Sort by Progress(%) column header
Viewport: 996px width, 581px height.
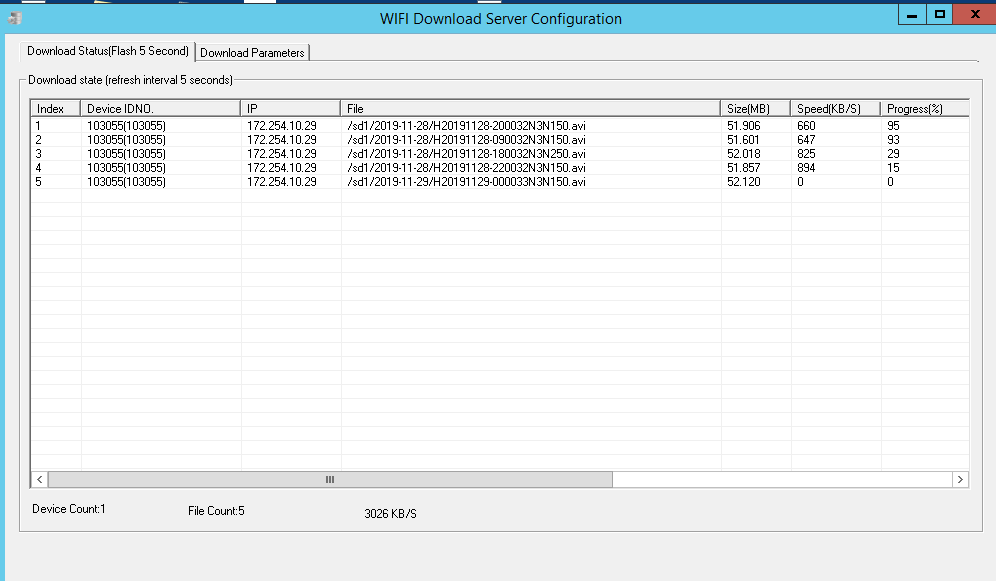coord(925,109)
